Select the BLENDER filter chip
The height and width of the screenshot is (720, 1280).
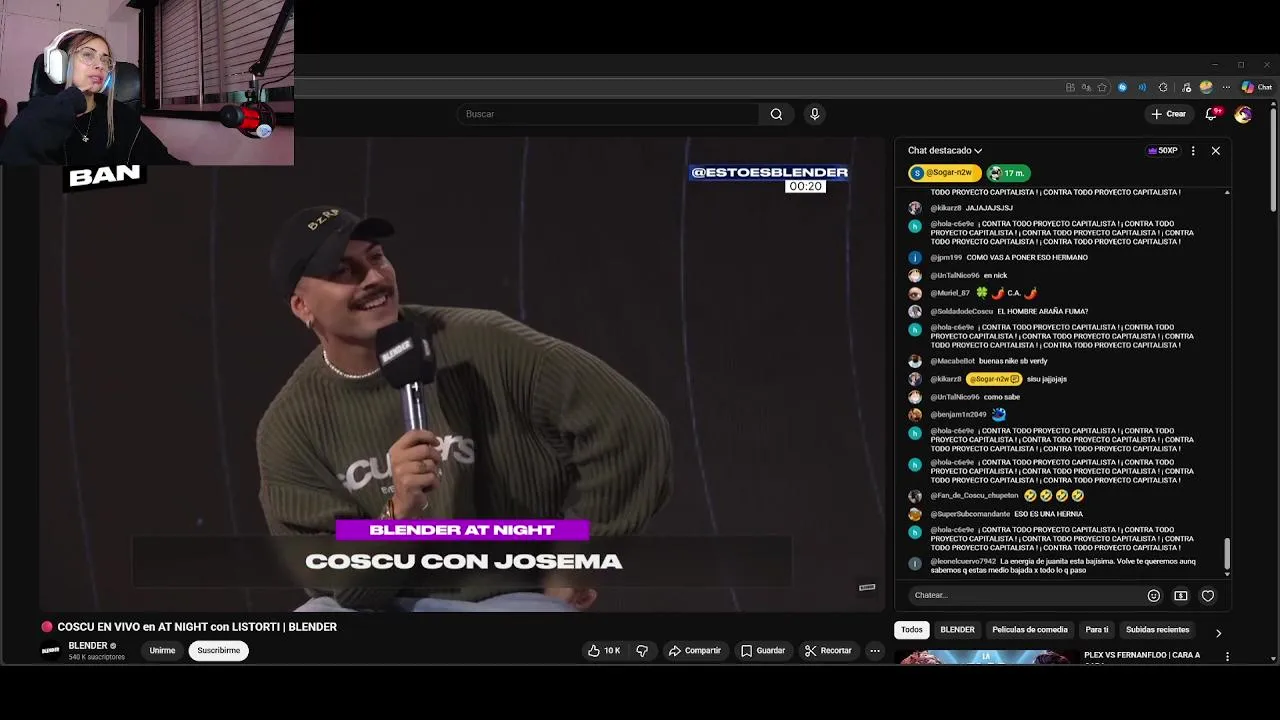coord(957,630)
